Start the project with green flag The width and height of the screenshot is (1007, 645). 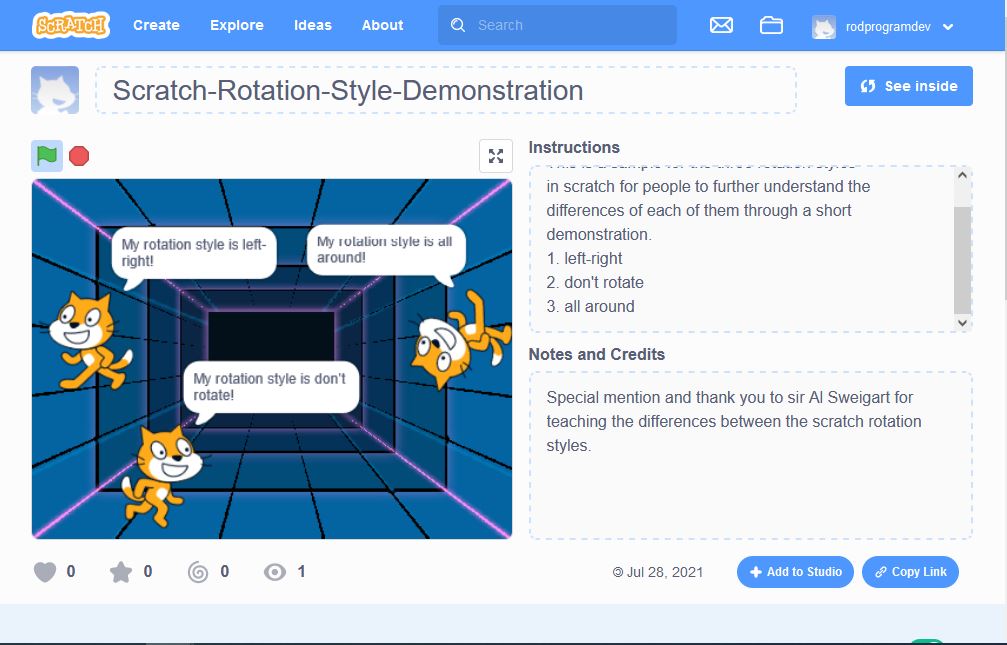47,156
